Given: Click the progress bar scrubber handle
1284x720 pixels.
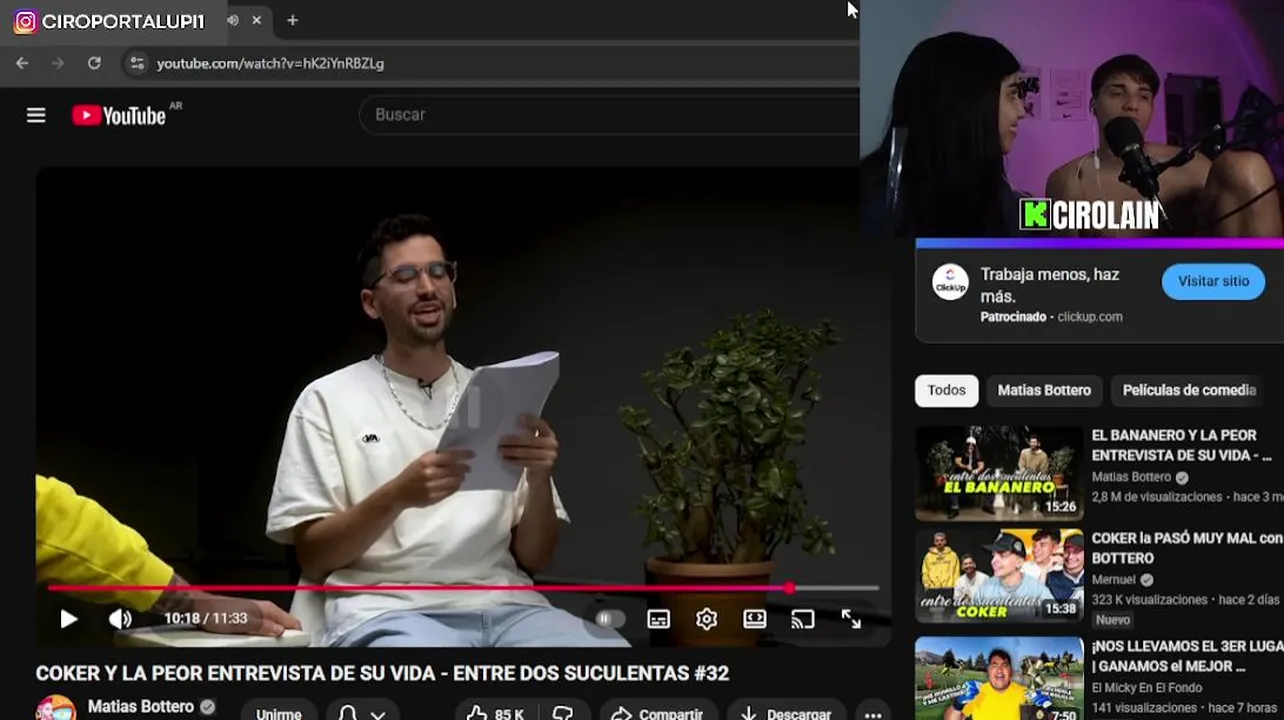Looking at the screenshot, I should point(789,588).
